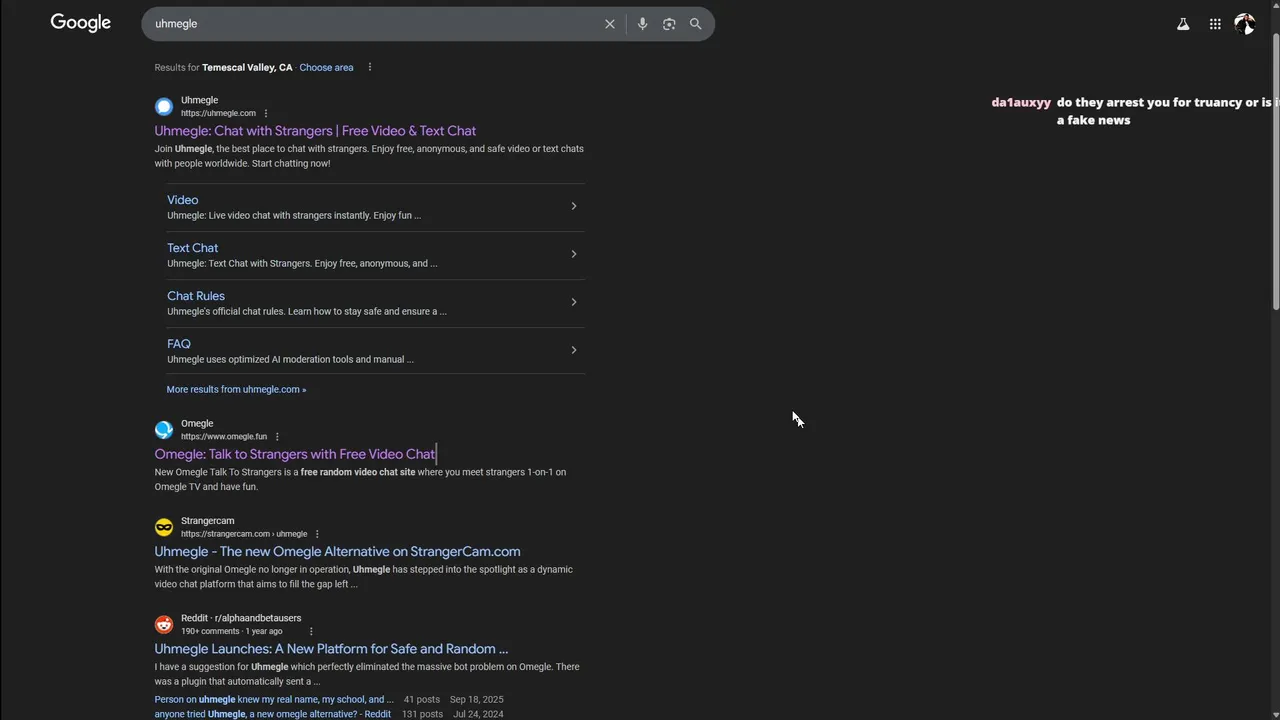This screenshot has height=720, width=1280.
Task: Open the Chat Rules sitelink
Action: click(196, 296)
